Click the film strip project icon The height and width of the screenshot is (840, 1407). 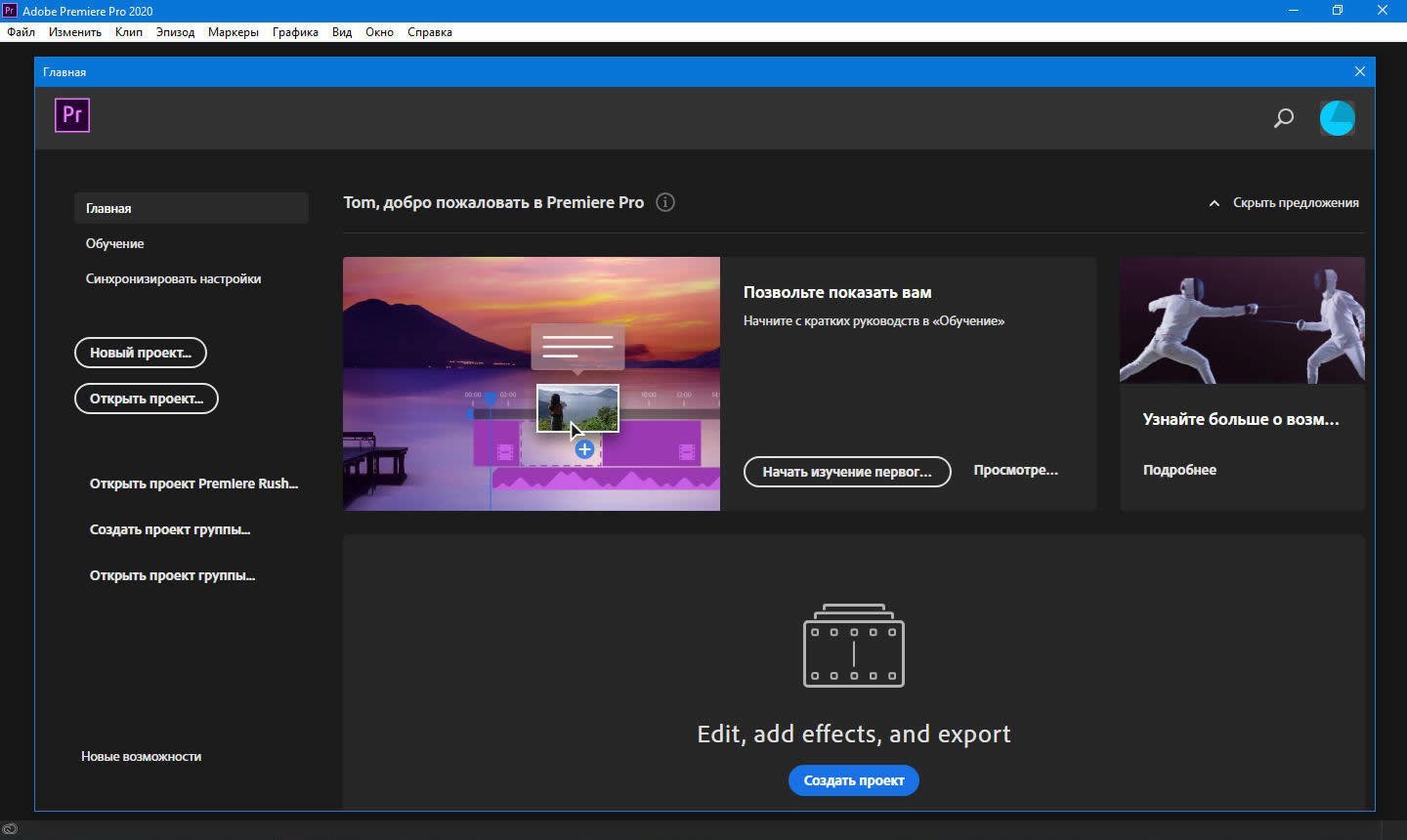coord(853,646)
